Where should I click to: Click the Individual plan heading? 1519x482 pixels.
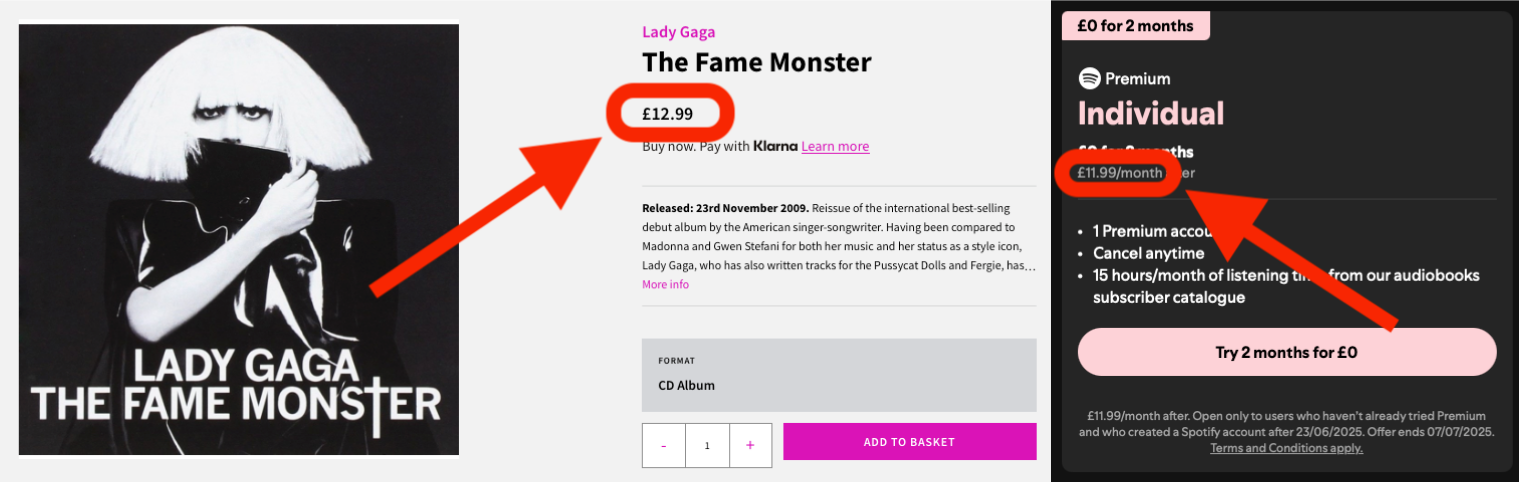1151,113
